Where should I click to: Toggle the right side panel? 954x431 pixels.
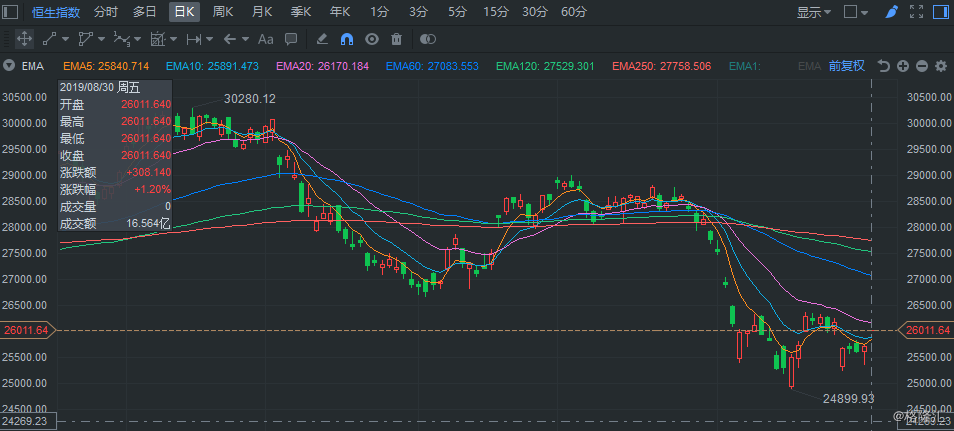point(941,13)
